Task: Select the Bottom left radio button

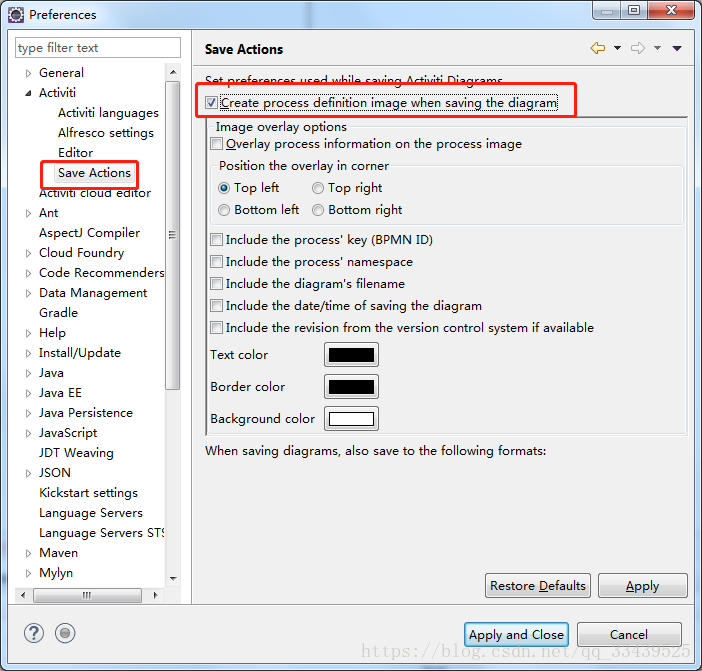Action: tap(224, 210)
